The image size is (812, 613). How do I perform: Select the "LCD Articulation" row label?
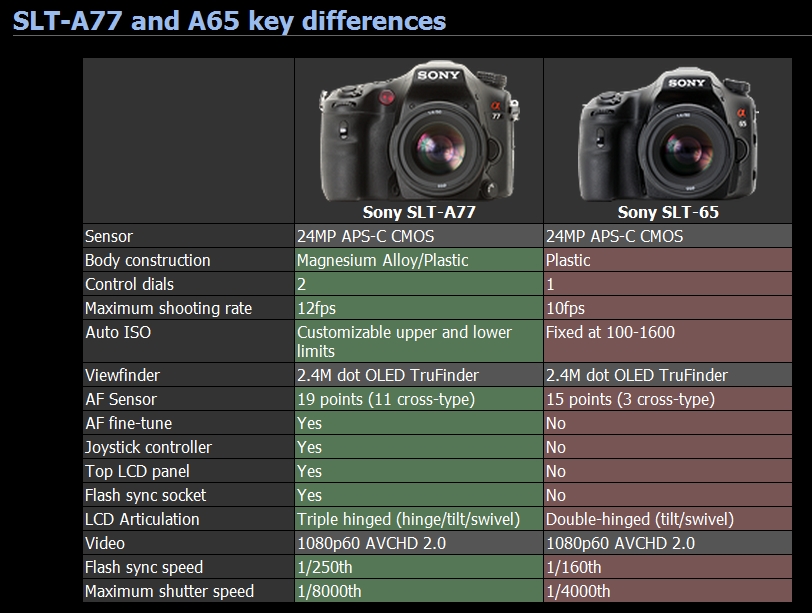142,519
